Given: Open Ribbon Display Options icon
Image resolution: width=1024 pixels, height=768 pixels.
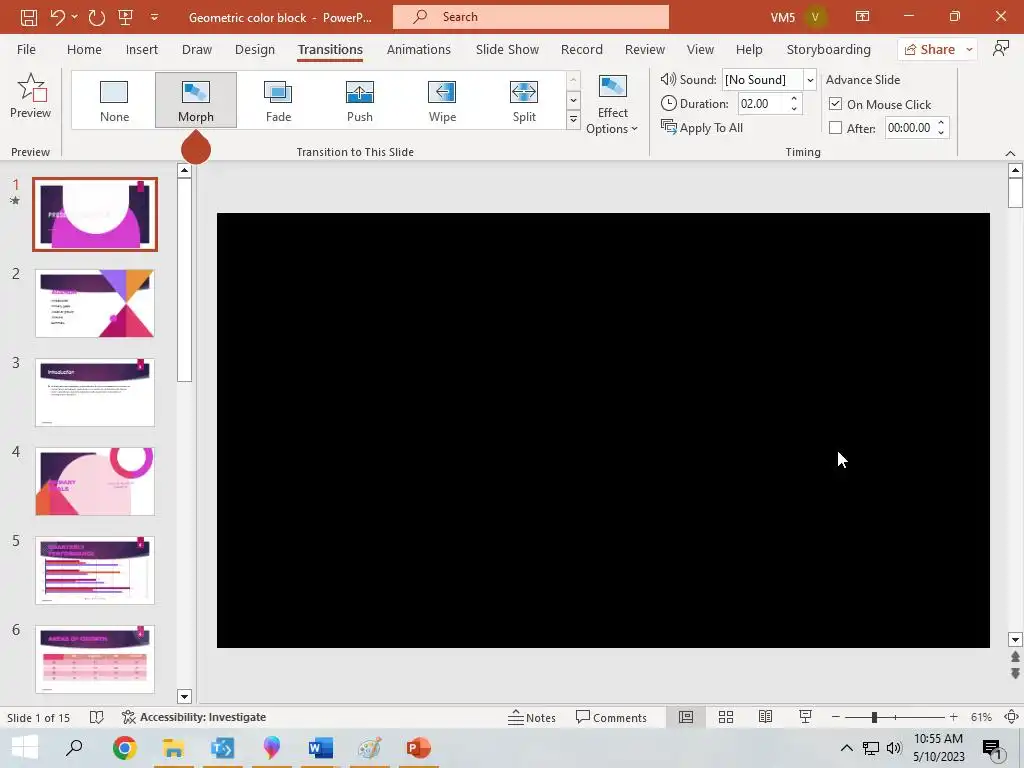Looking at the screenshot, I should (x=863, y=16).
